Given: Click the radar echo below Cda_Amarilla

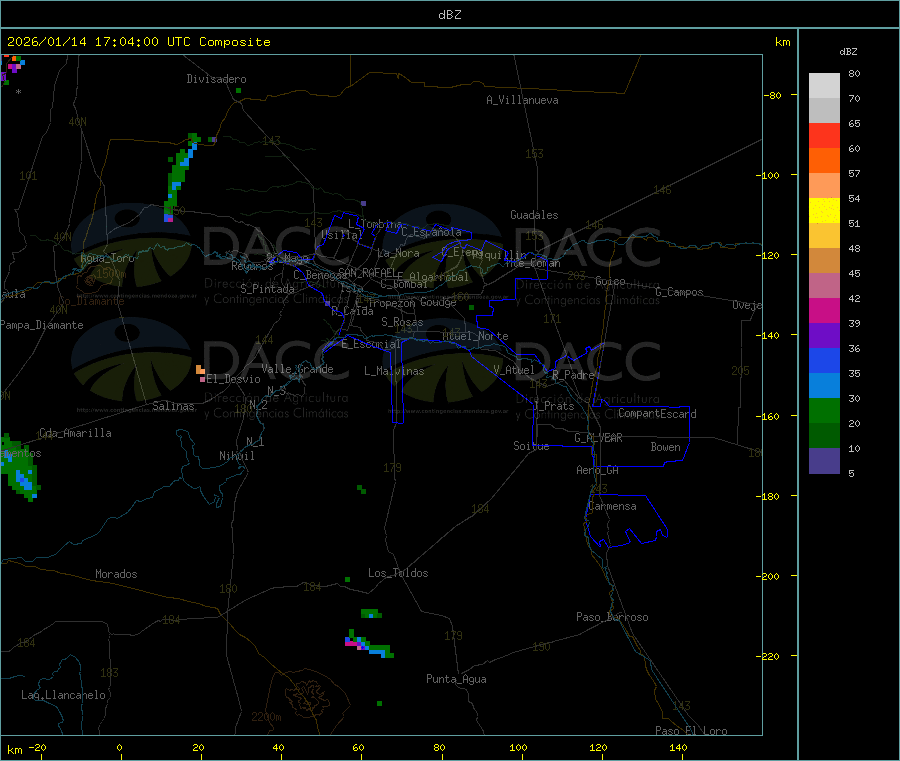Looking at the screenshot, I should (20, 468).
